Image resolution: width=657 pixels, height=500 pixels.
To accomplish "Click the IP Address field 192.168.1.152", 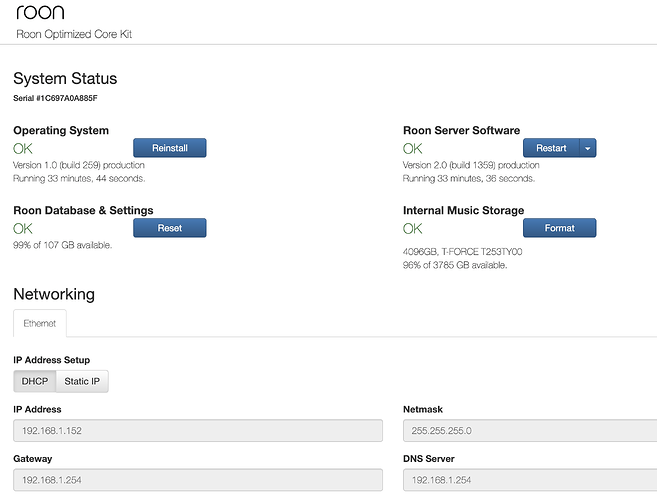I will point(197,430).
